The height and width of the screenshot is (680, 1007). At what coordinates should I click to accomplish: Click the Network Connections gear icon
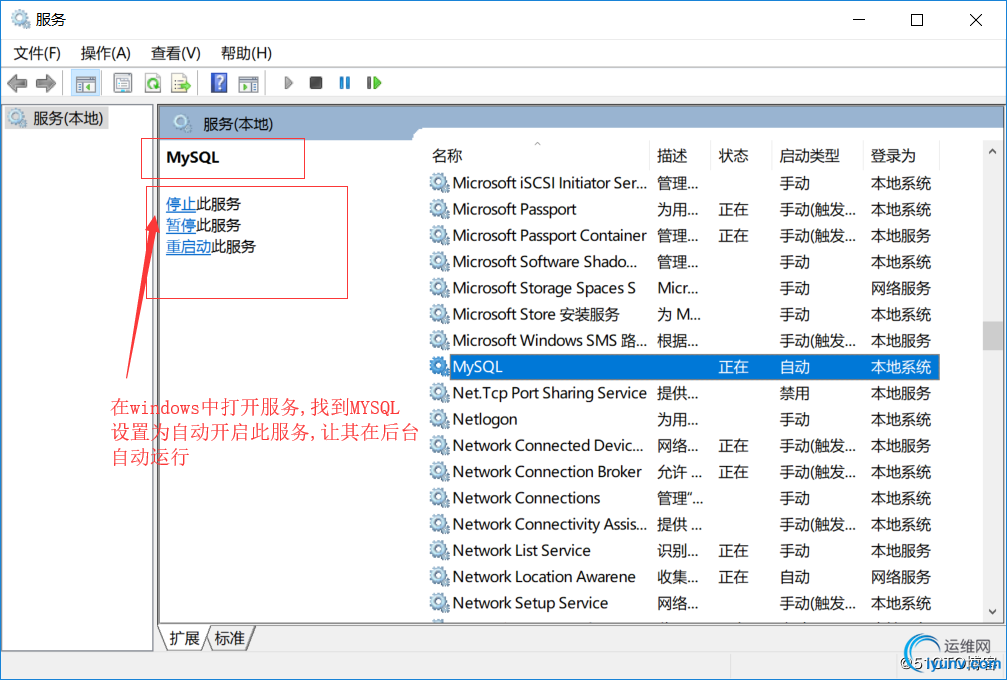tap(439, 498)
